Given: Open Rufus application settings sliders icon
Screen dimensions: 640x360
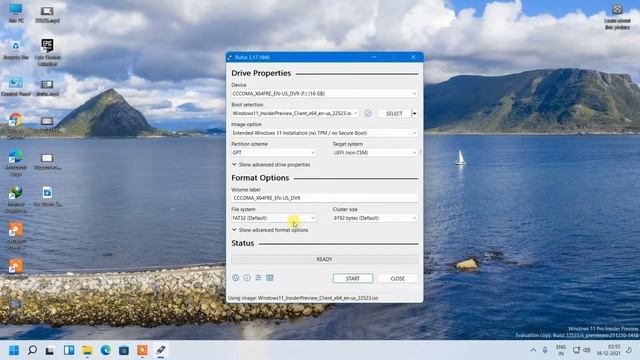Looking at the screenshot, I should (x=258, y=278).
